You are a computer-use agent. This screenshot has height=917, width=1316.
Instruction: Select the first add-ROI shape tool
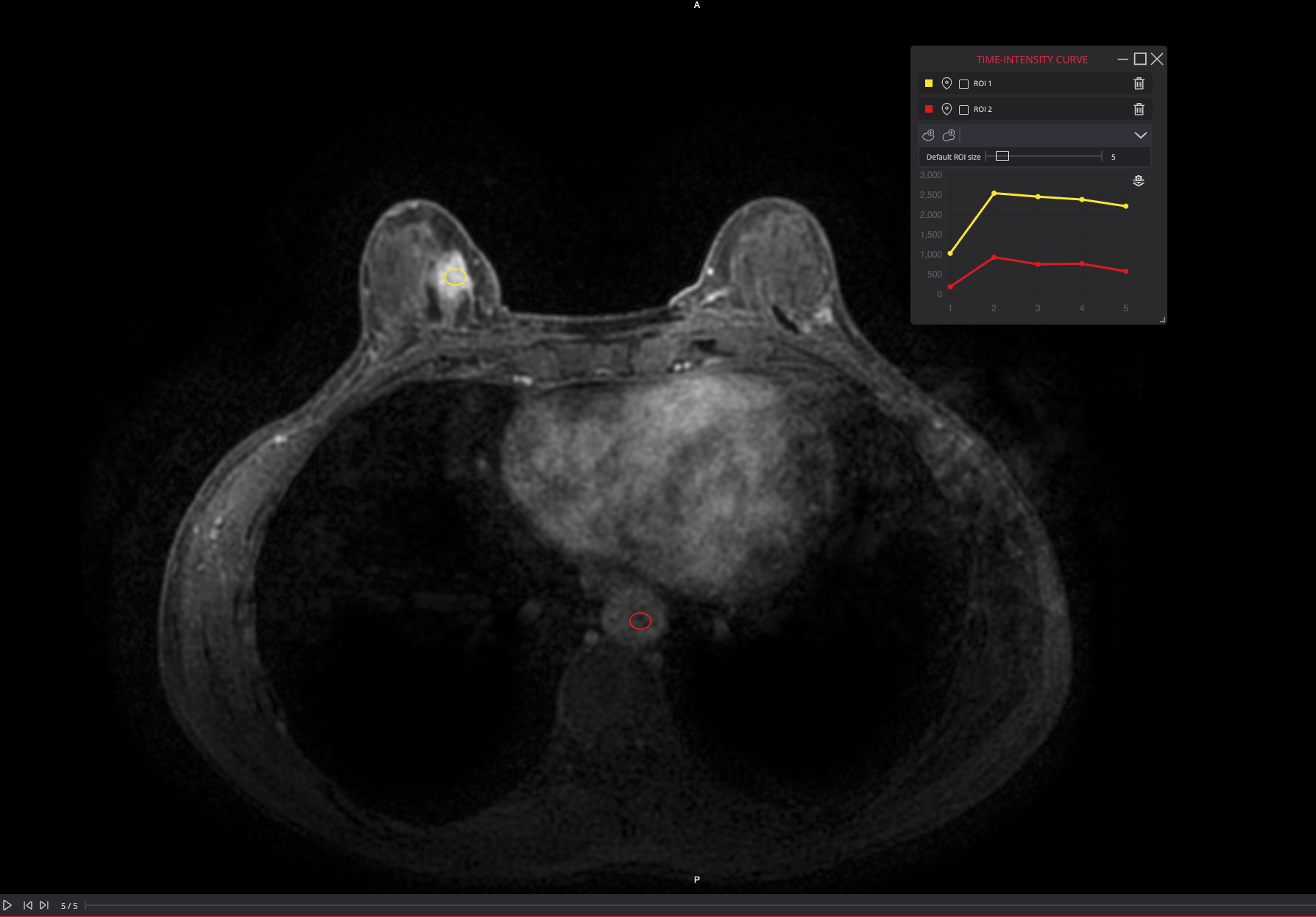click(x=928, y=135)
